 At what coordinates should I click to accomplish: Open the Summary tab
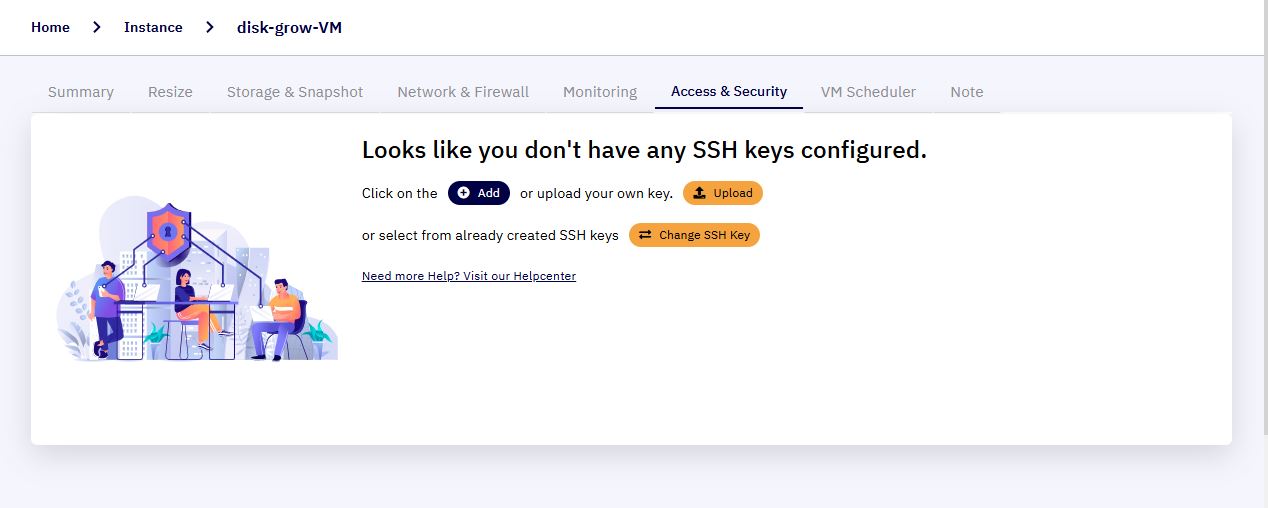point(81,92)
